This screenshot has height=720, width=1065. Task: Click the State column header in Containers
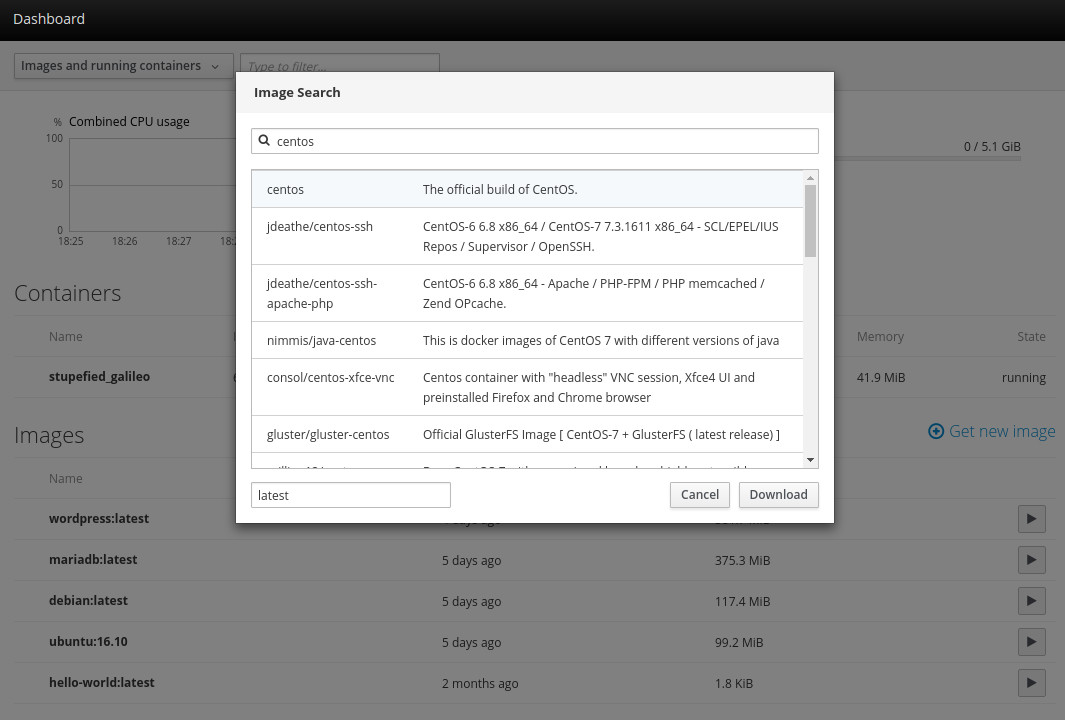coord(1031,336)
